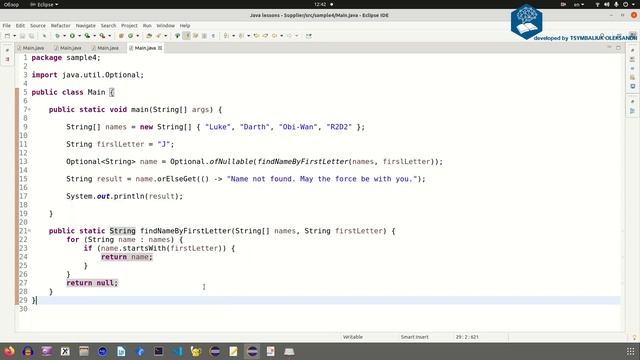Click the New Java Class icon

click(x=130, y=36)
